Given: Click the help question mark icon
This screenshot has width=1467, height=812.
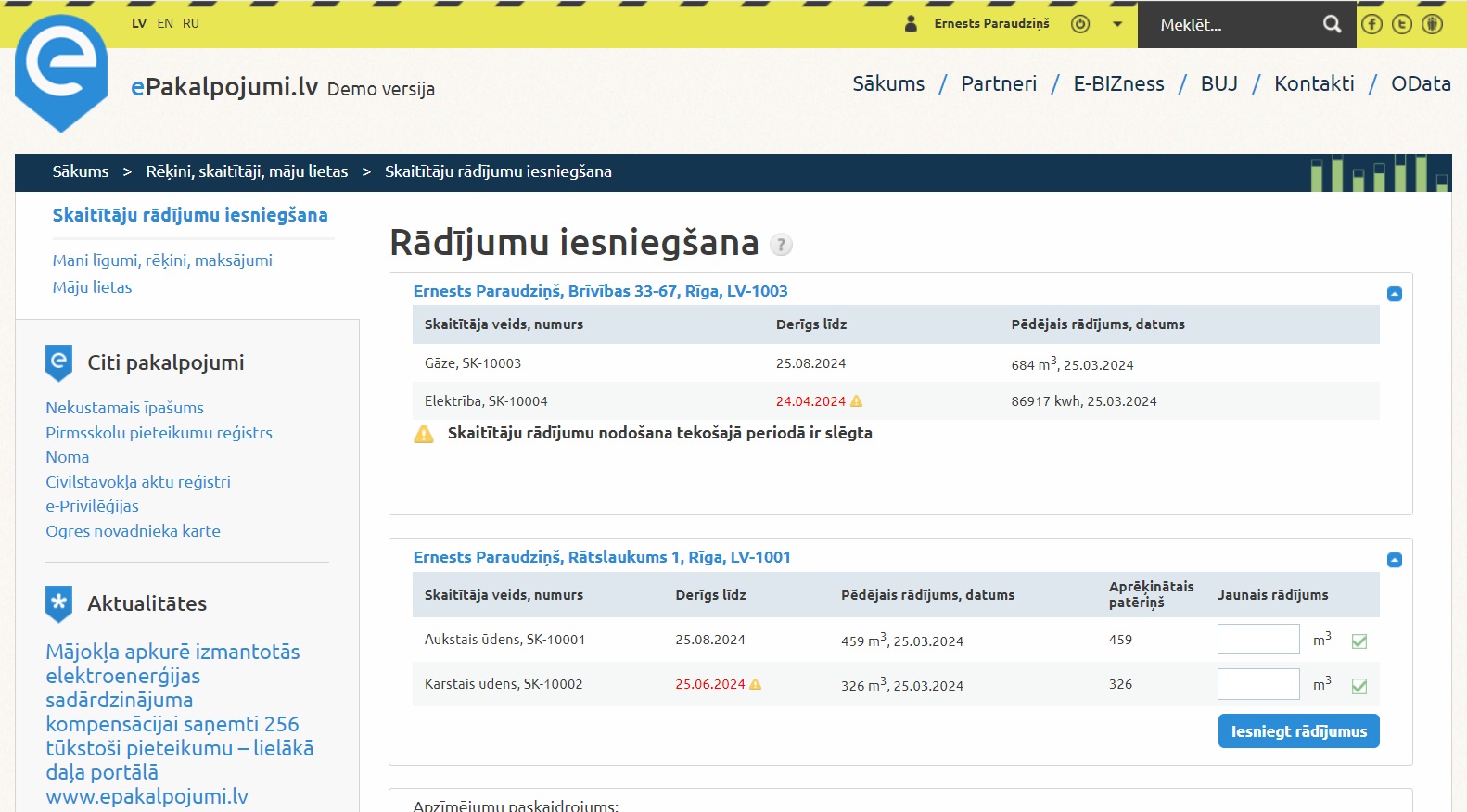Looking at the screenshot, I should [782, 245].
